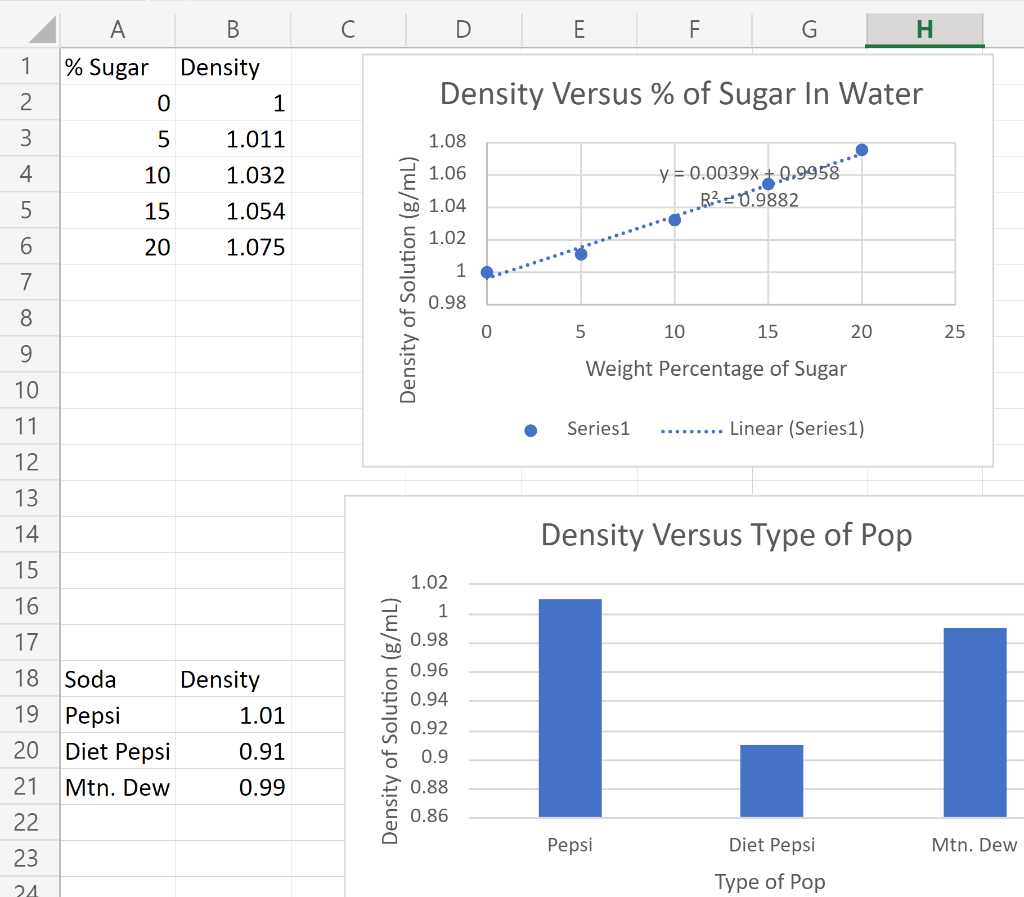Click 'Density' cell in row 18

pyautogui.click(x=233, y=679)
